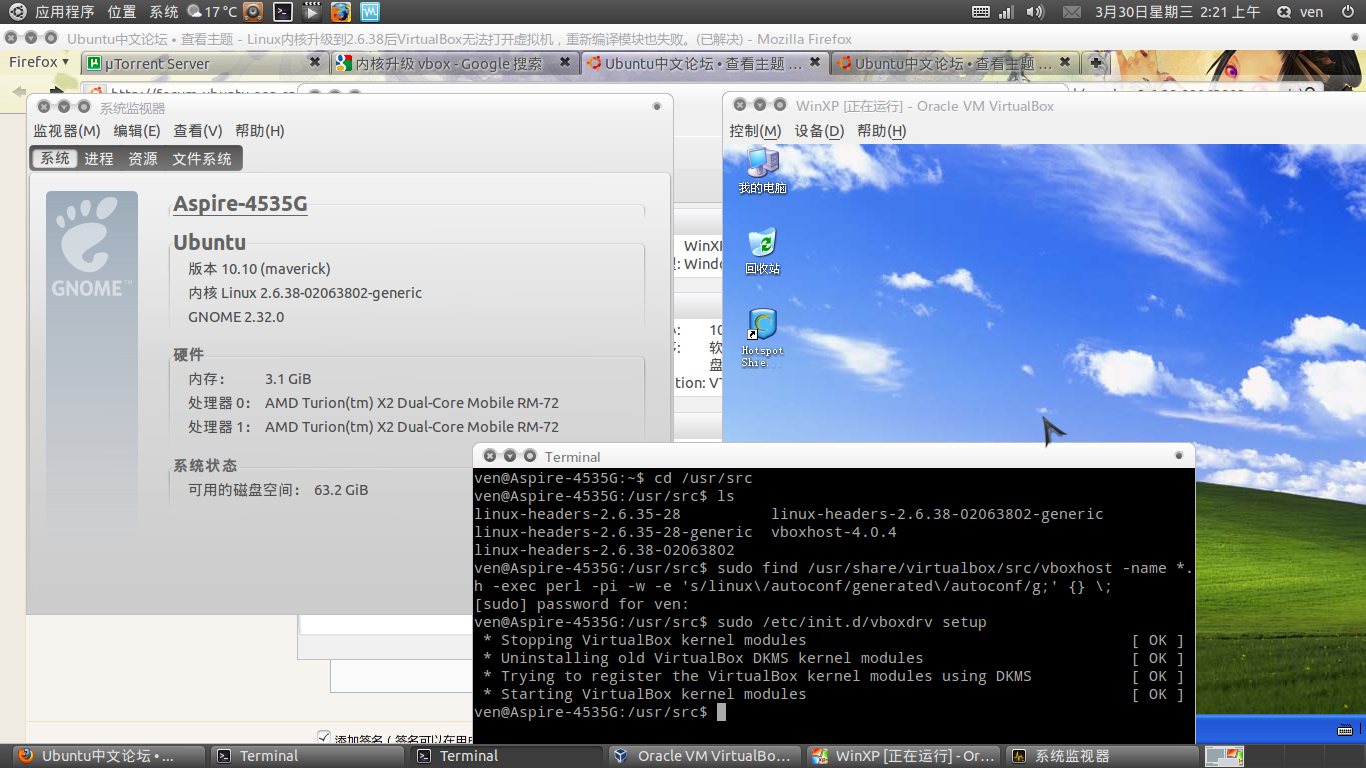Open the keyboard input method indicator
The height and width of the screenshot is (768, 1366).
(x=981, y=12)
